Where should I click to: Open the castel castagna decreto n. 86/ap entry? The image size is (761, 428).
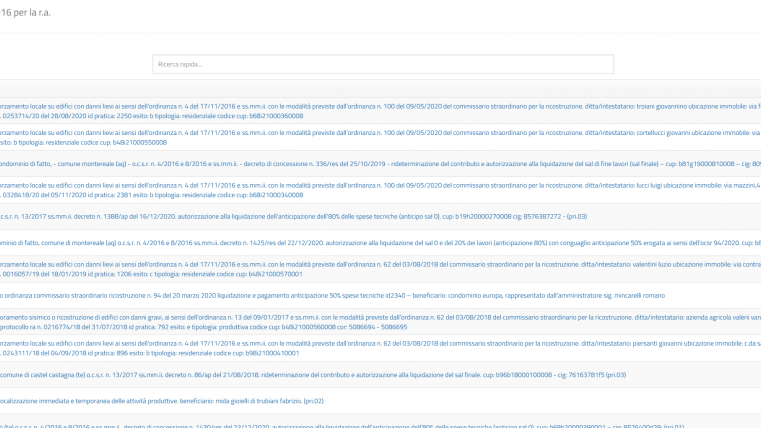coord(310,375)
